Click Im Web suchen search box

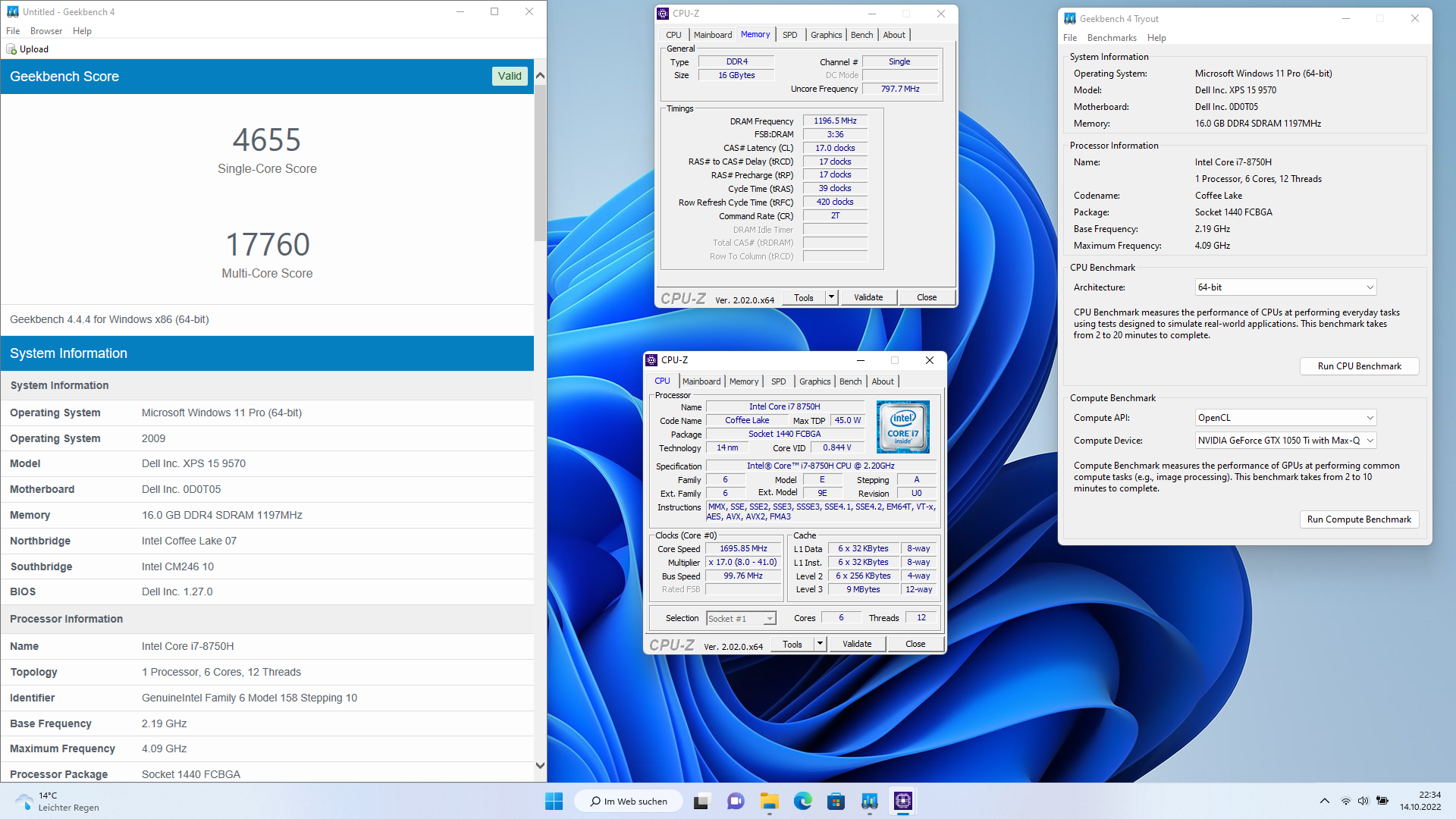629,801
